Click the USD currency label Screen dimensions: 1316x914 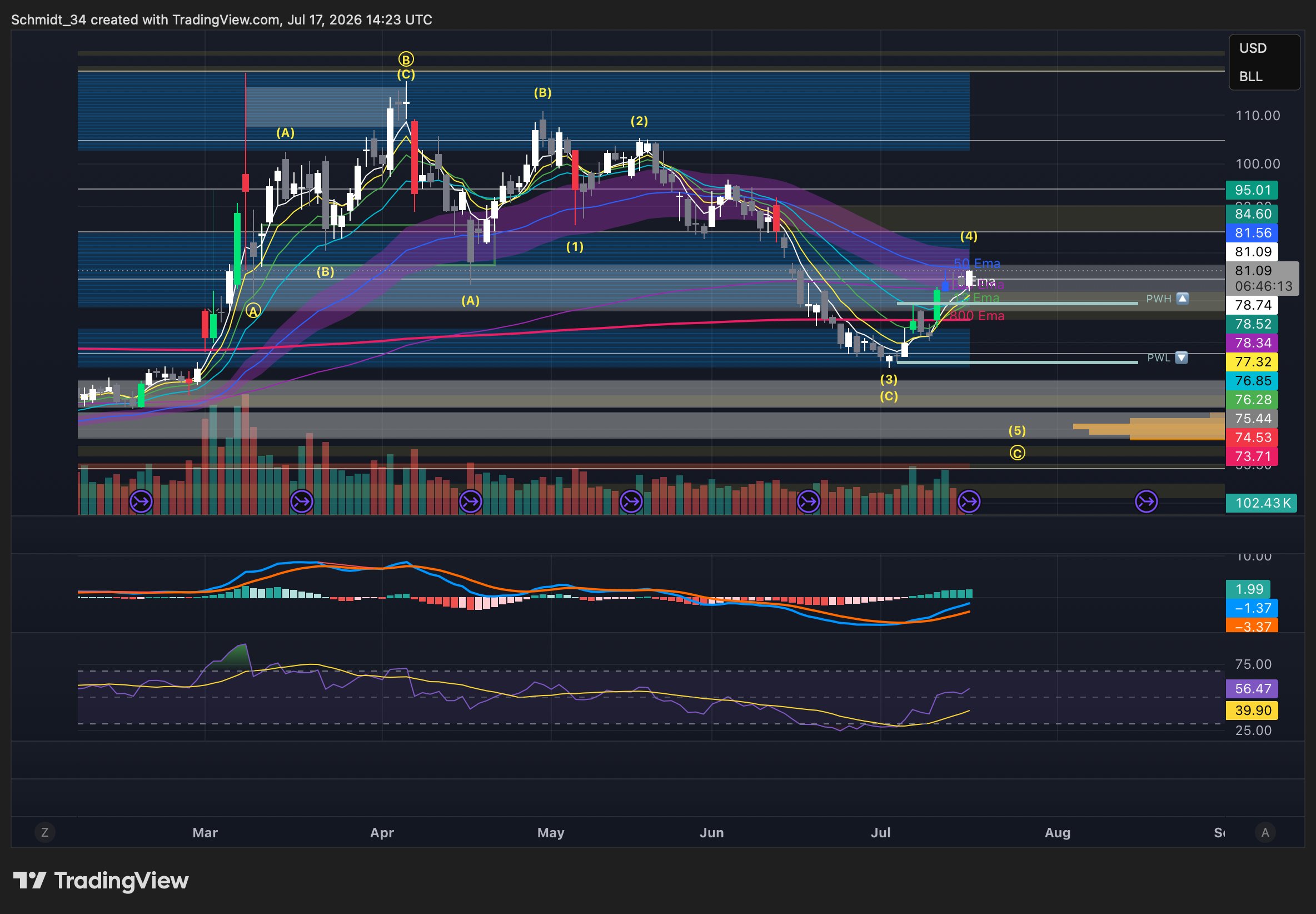click(1253, 48)
